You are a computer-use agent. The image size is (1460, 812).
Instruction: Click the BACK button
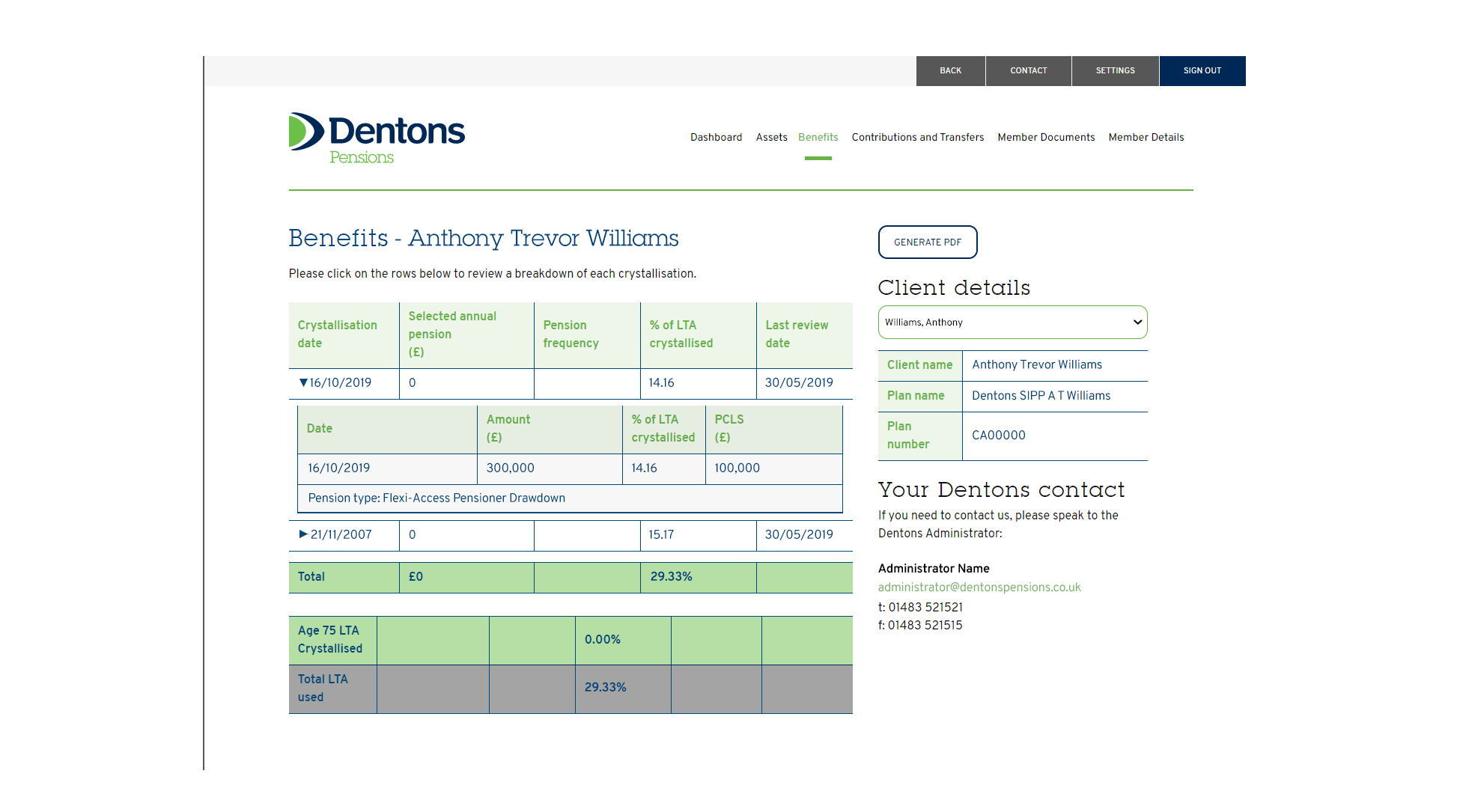pyautogui.click(x=950, y=71)
